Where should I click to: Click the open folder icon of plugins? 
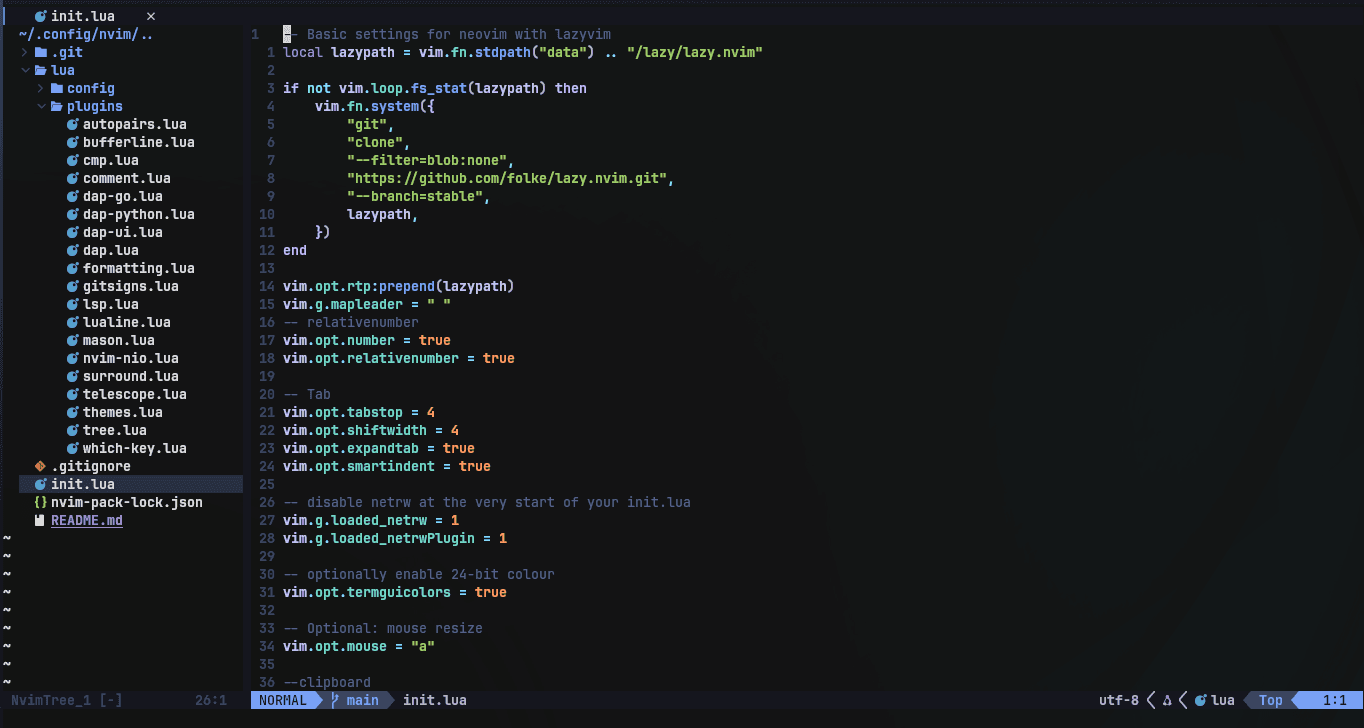[x=57, y=106]
